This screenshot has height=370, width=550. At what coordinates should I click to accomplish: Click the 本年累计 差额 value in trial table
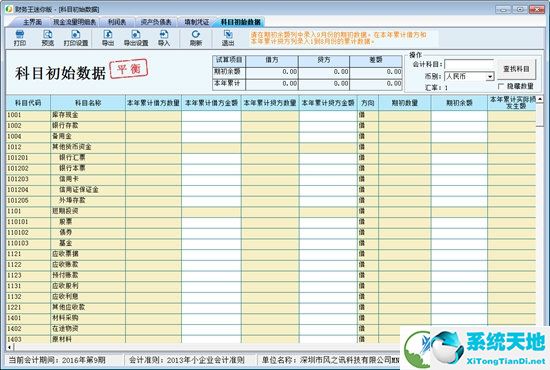coord(376,84)
